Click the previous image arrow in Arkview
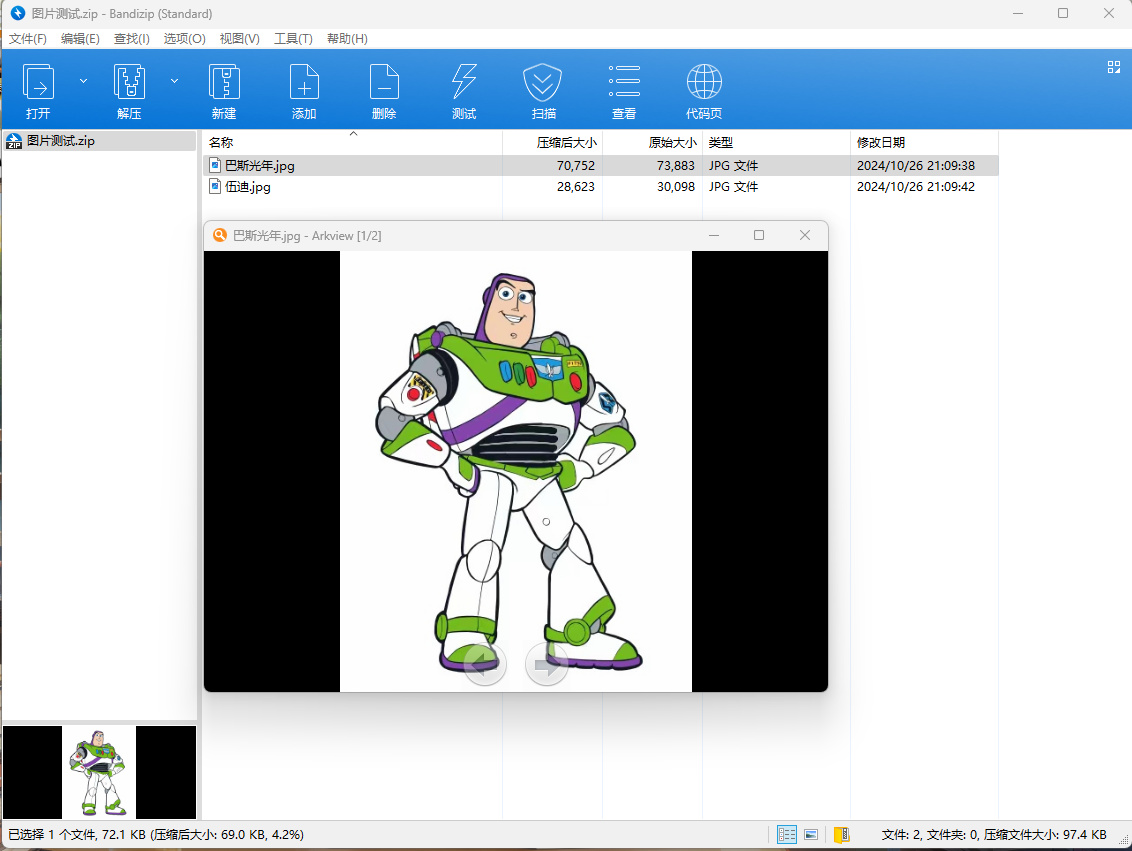Image resolution: width=1132 pixels, height=851 pixels. pos(484,663)
